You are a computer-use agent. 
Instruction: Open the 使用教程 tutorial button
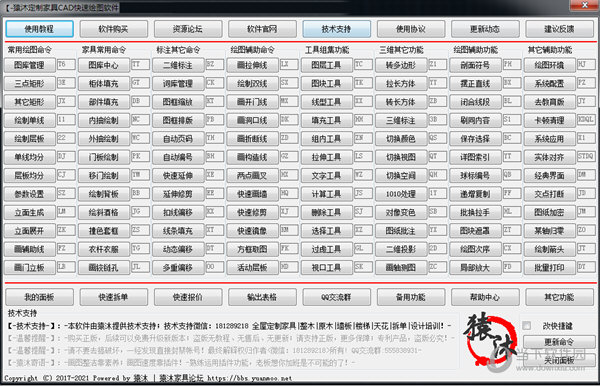pyautogui.click(x=39, y=29)
